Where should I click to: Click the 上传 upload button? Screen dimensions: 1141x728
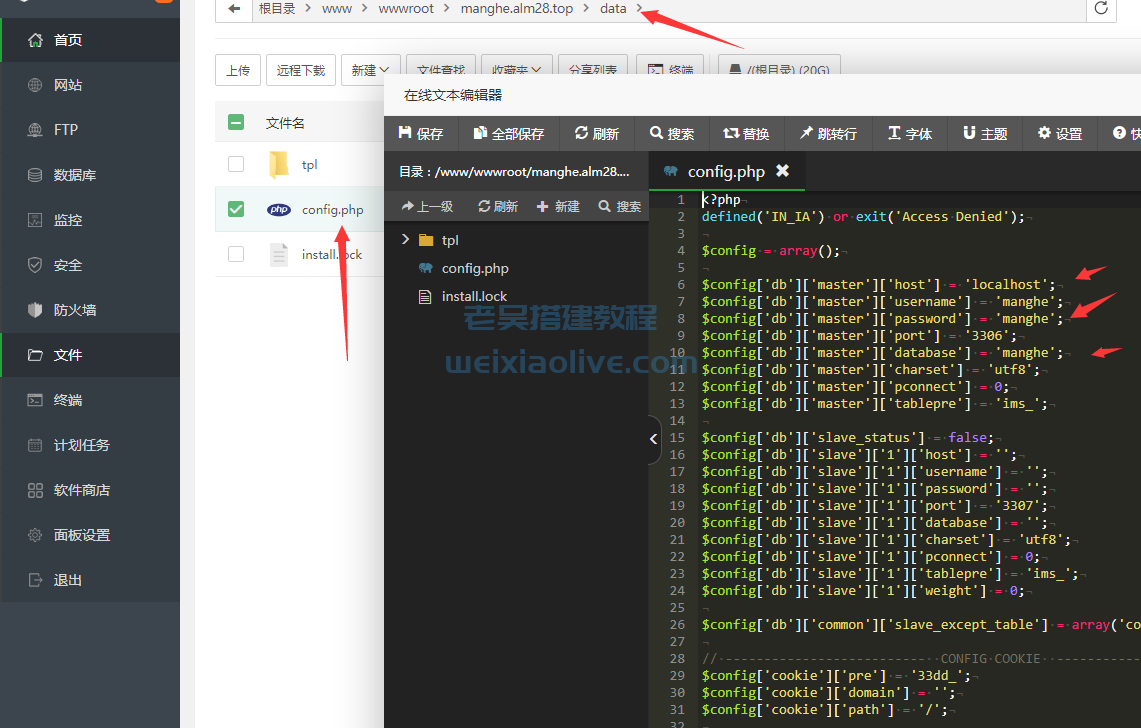pyautogui.click(x=238, y=70)
